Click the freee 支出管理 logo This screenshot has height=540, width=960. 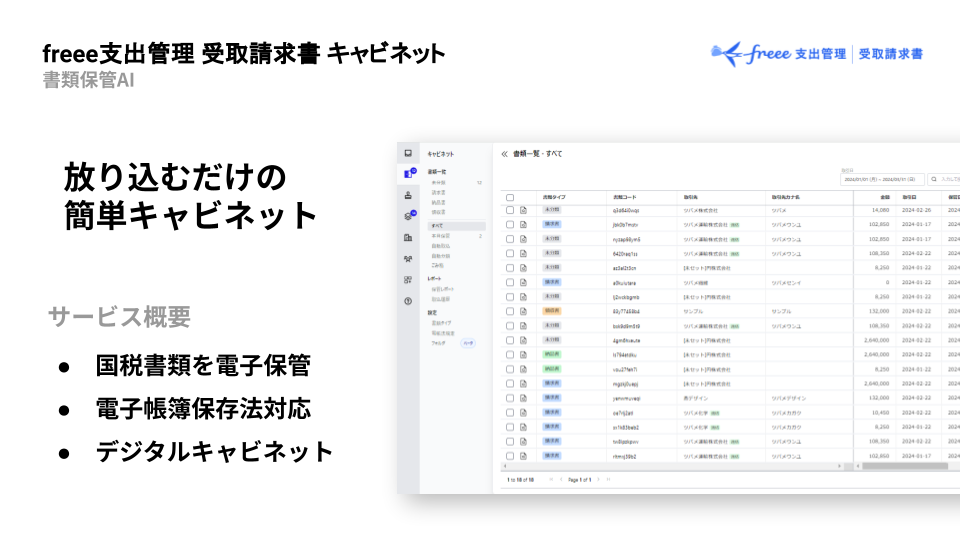(x=817, y=54)
